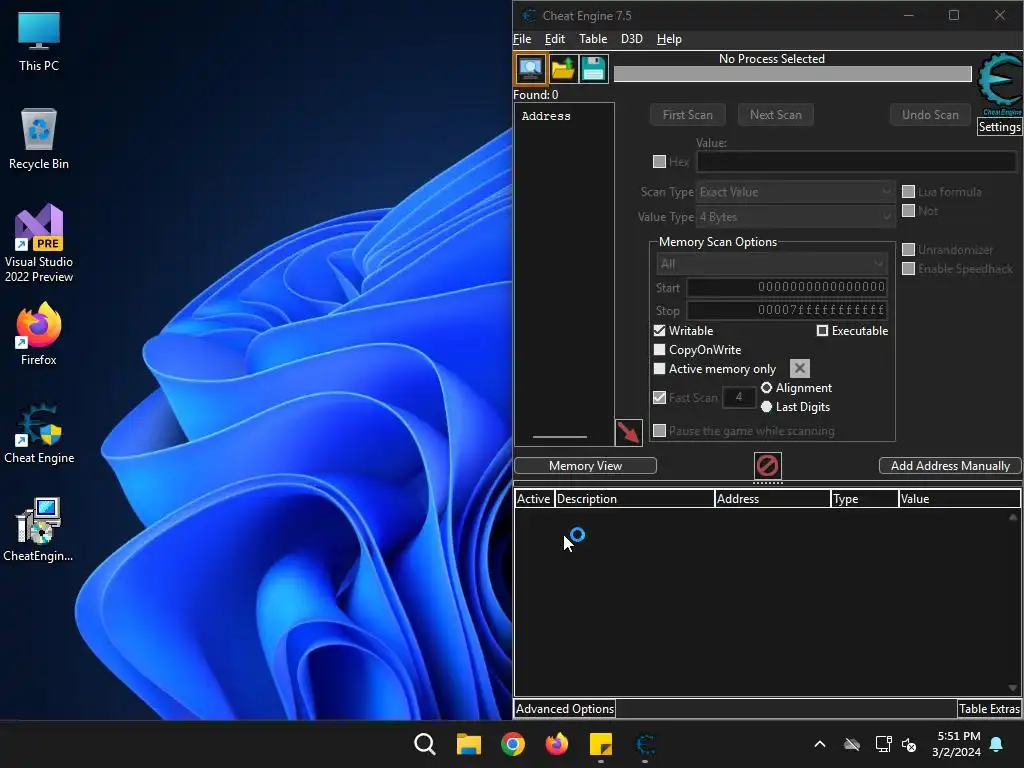
Task: Show hidden icons in the system tray
Action: [x=820, y=744]
